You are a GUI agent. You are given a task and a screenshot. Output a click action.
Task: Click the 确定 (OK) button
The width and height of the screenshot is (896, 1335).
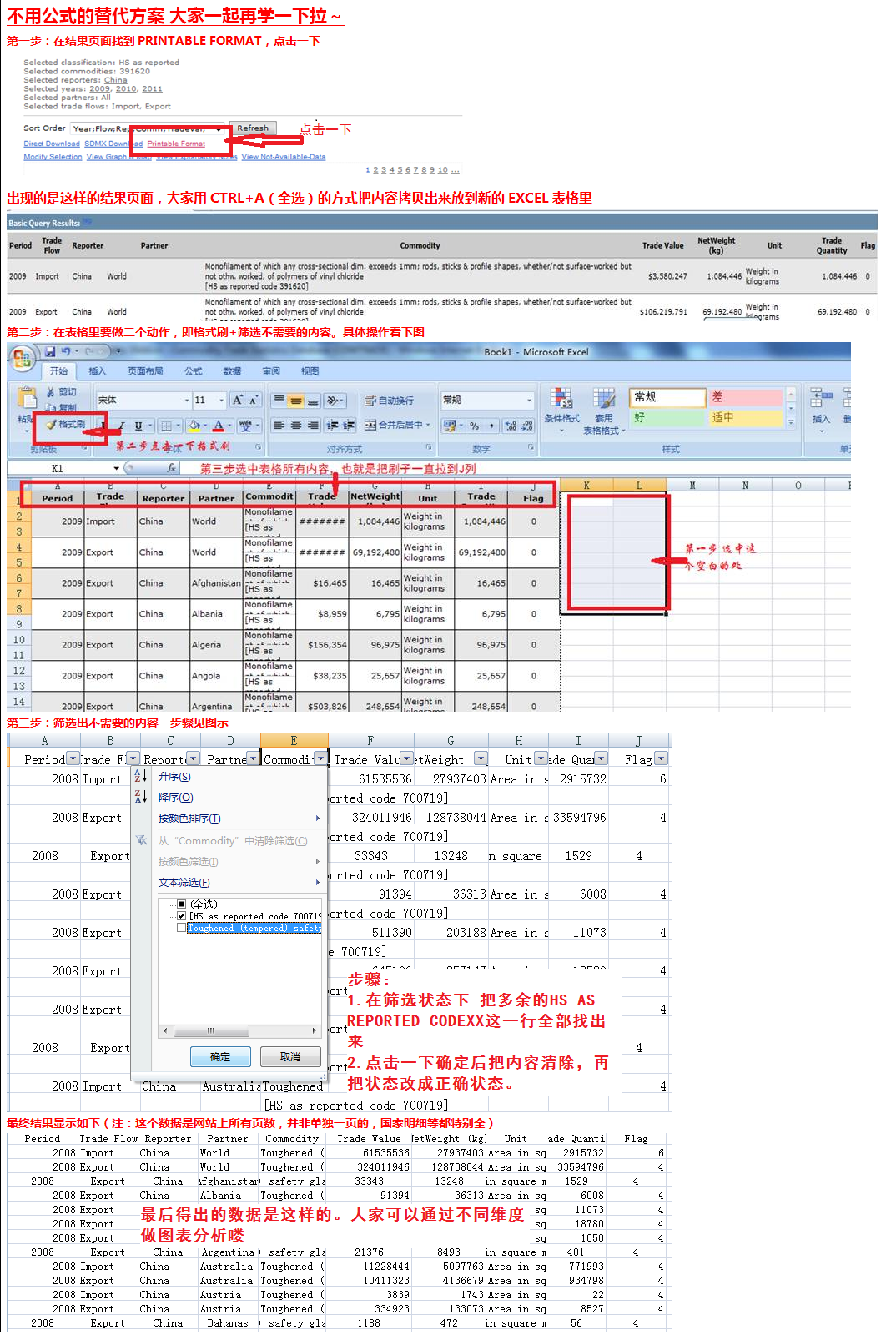(220, 1057)
